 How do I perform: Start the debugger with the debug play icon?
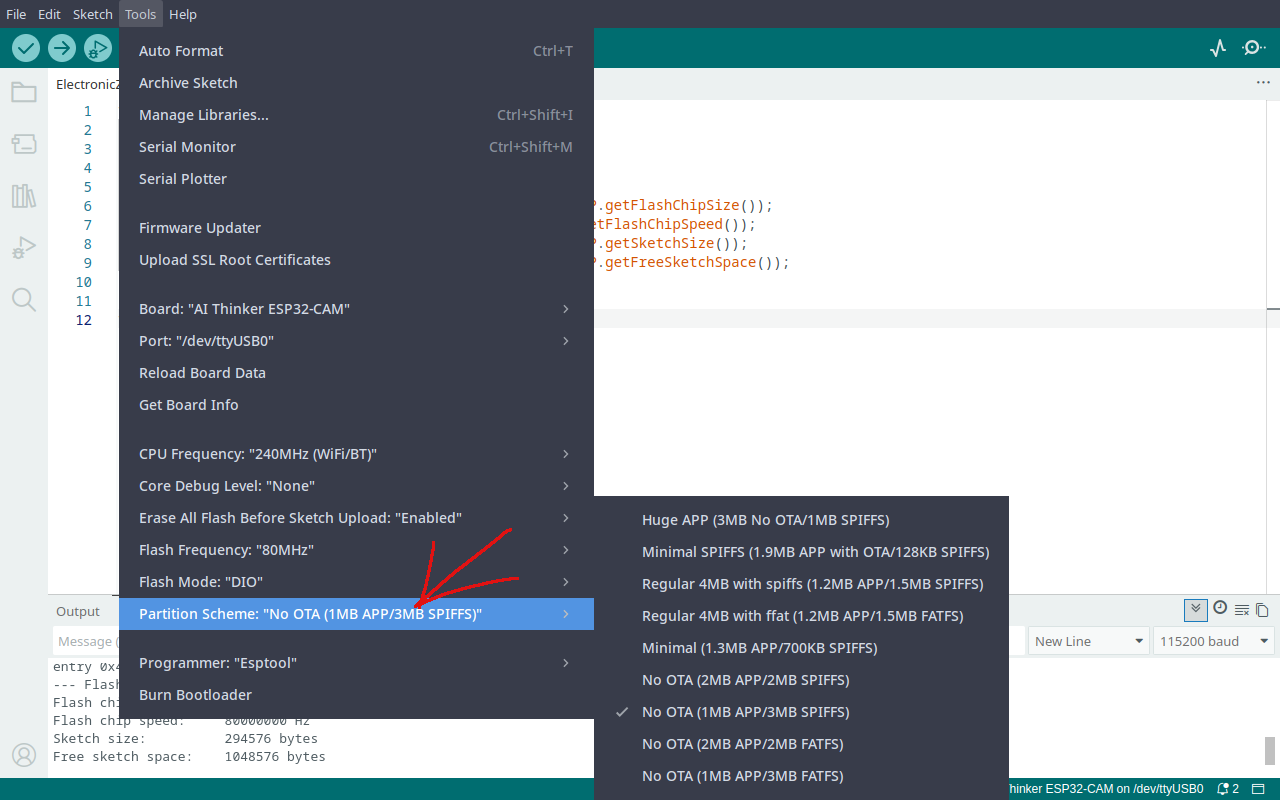point(98,47)
